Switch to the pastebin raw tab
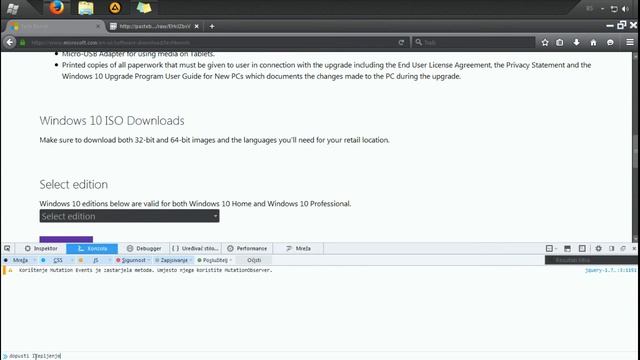The height and width of the screenshot is (360, 640). coord(155,27)
